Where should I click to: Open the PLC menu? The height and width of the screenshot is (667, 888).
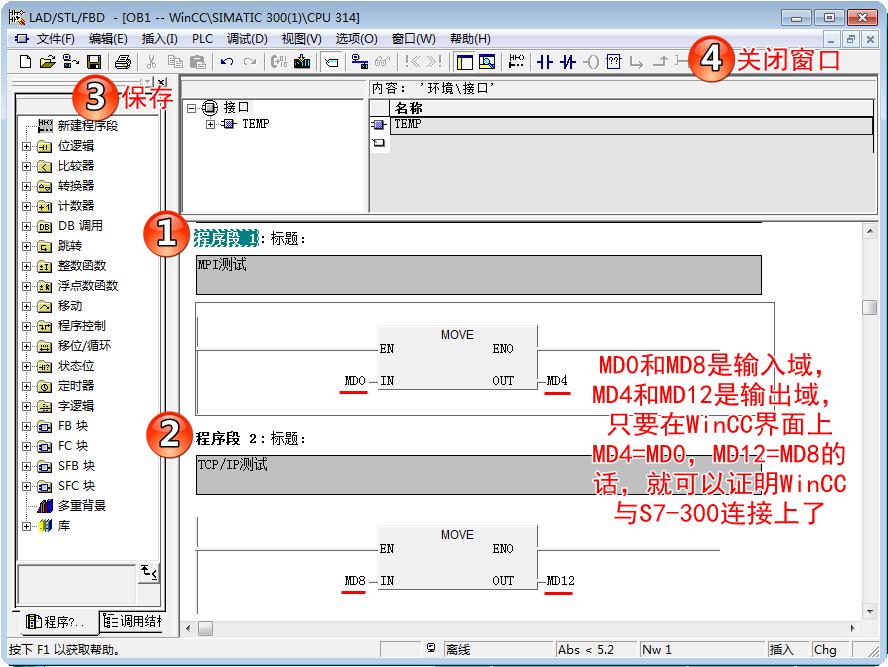pyautogui.click(x=202, y=39)
